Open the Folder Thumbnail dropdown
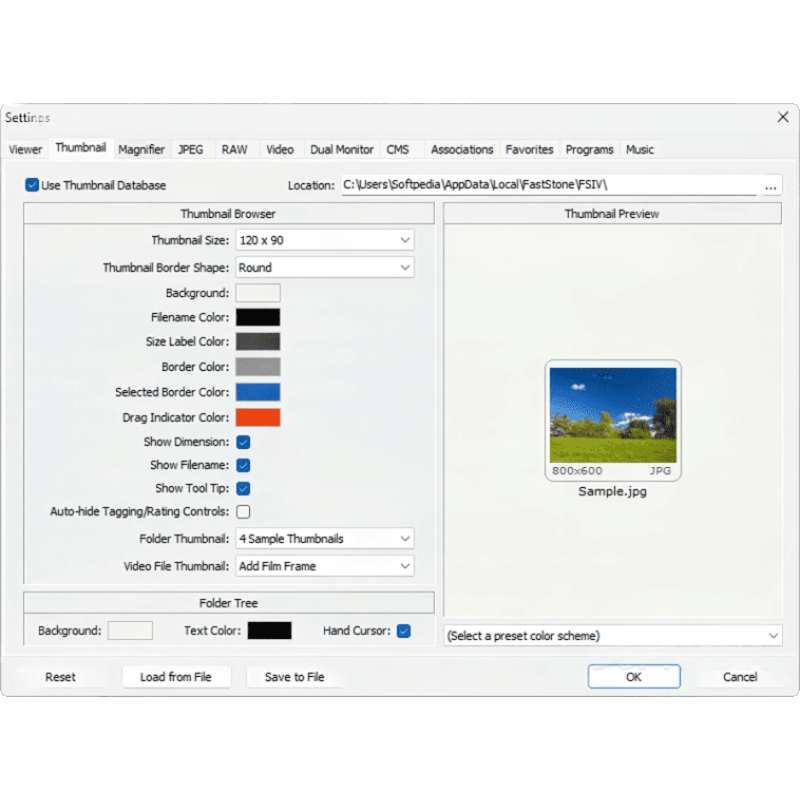800x800 pixels. 324,539
